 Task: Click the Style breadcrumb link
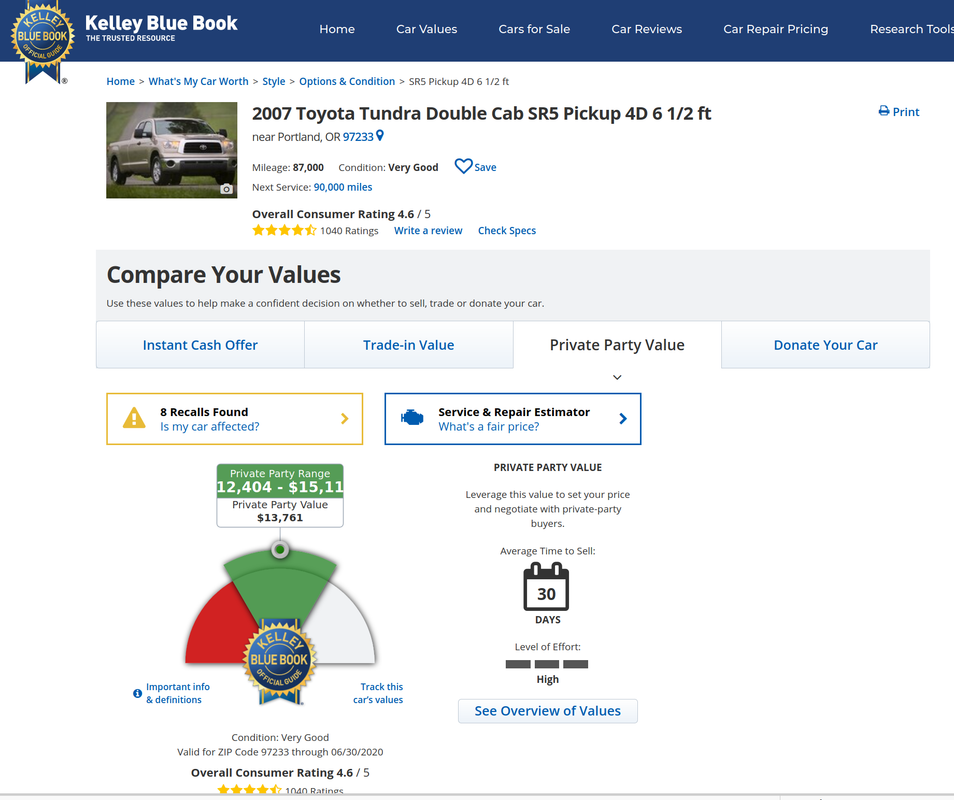[x=274, y=82]
